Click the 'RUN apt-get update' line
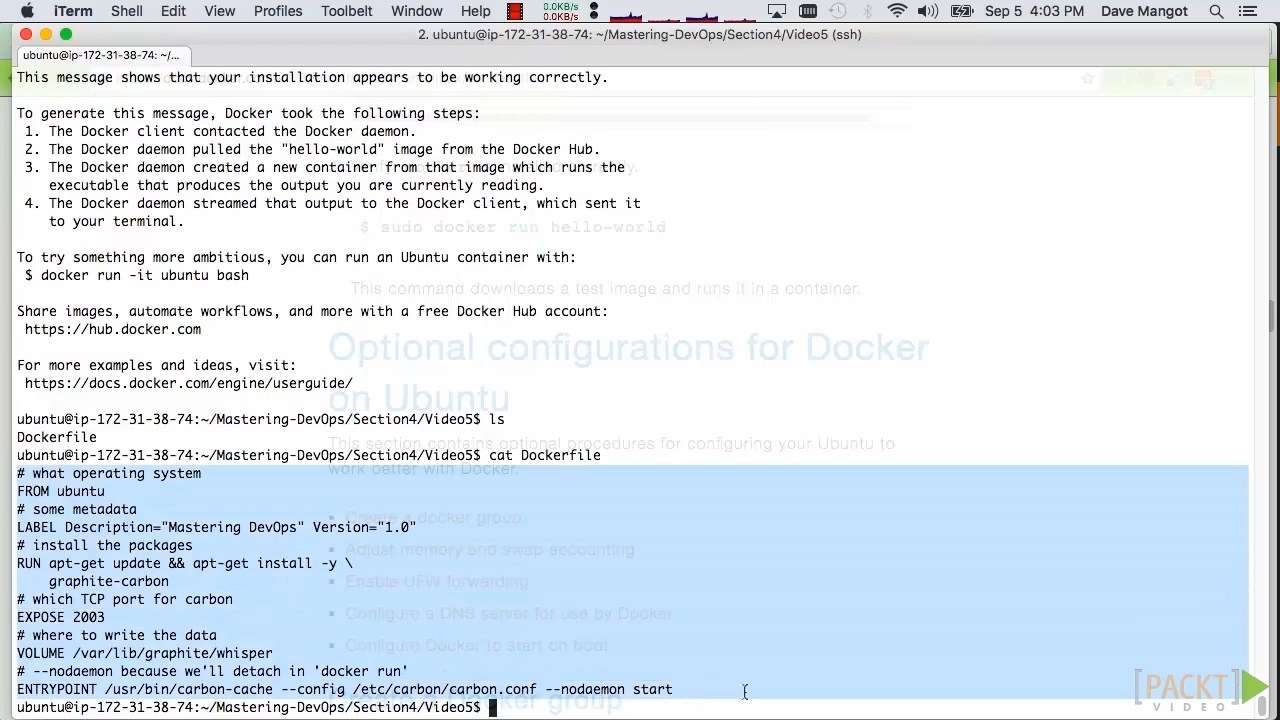 pos(185,563)
